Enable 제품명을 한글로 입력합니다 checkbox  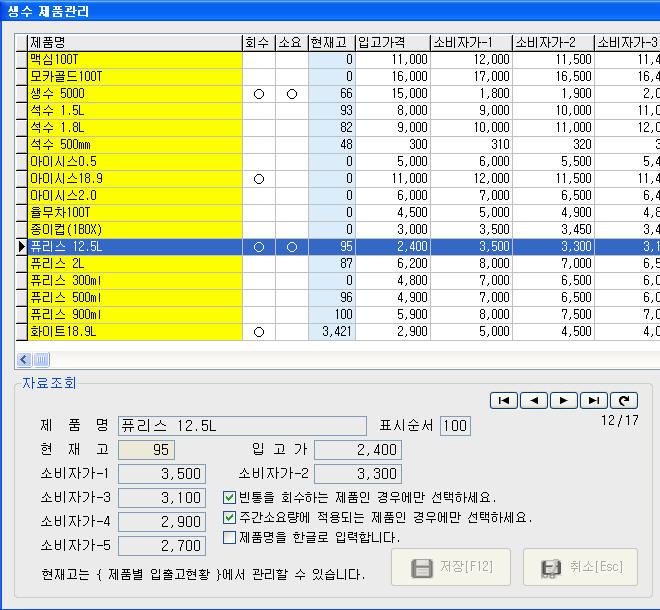point(229,537)
